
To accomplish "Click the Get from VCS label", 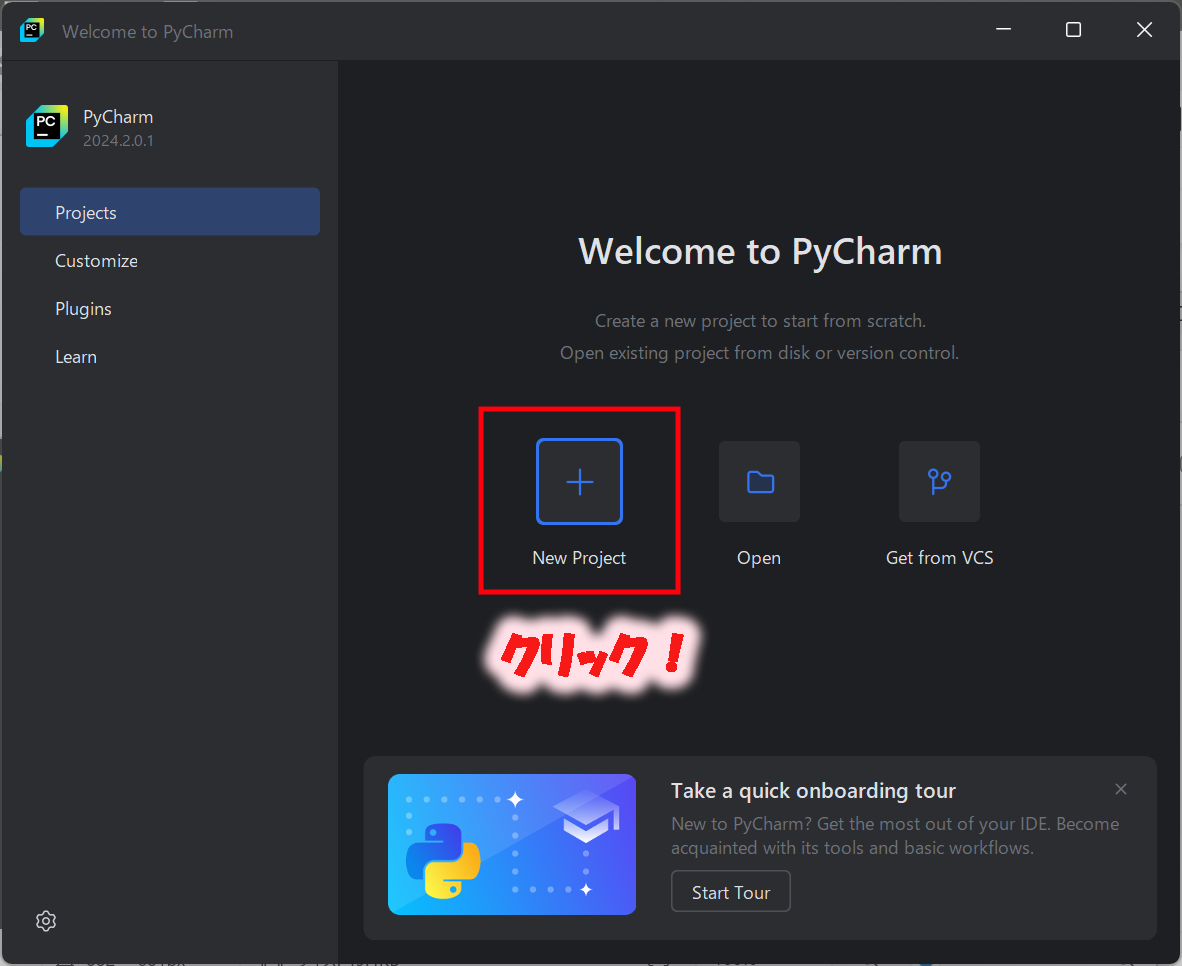I will click(x=939, y=558).
